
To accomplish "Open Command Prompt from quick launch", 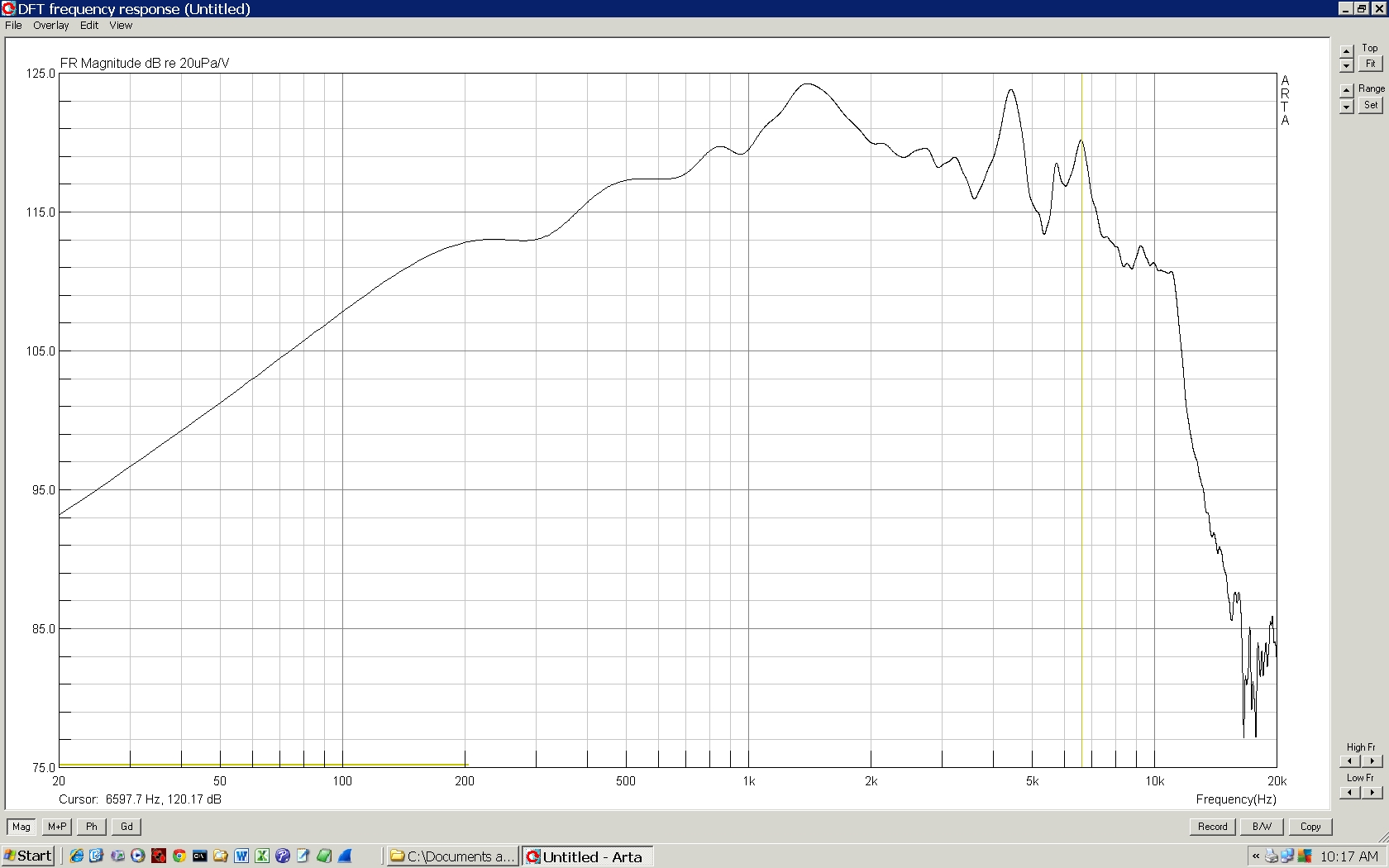I will [x=199, y=856].
